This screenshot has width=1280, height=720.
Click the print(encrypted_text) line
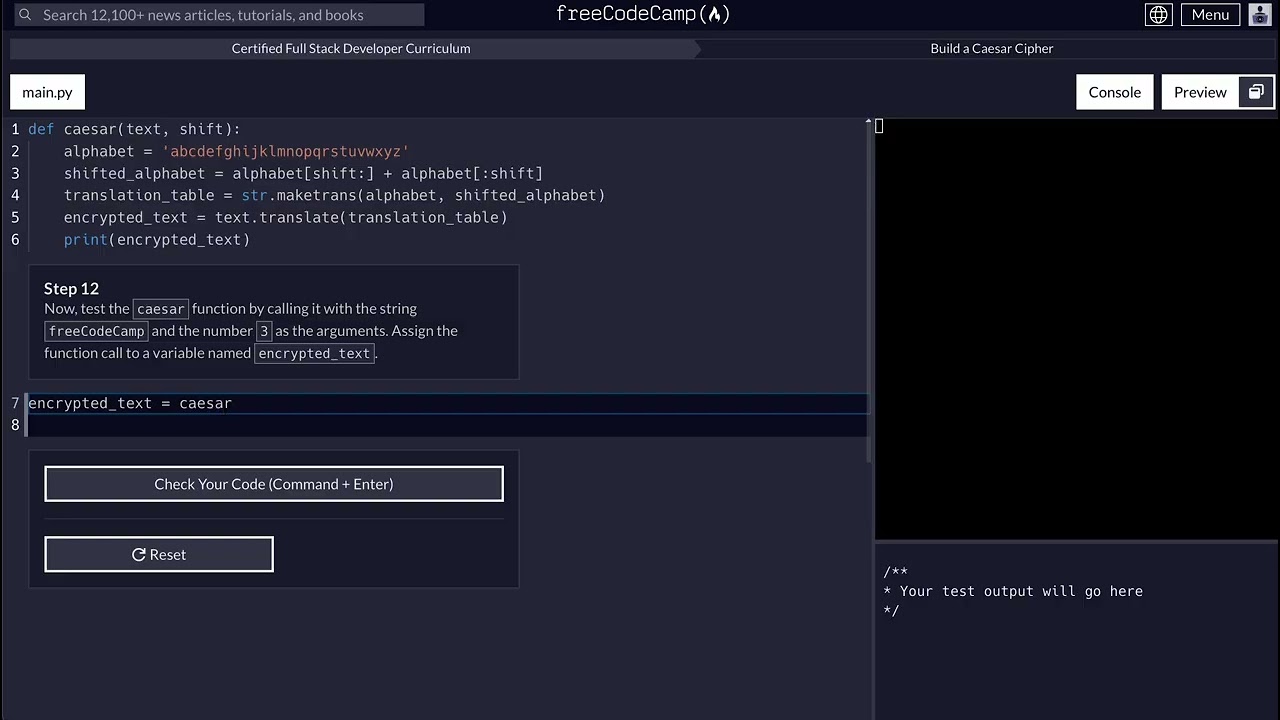pos(157,240)
